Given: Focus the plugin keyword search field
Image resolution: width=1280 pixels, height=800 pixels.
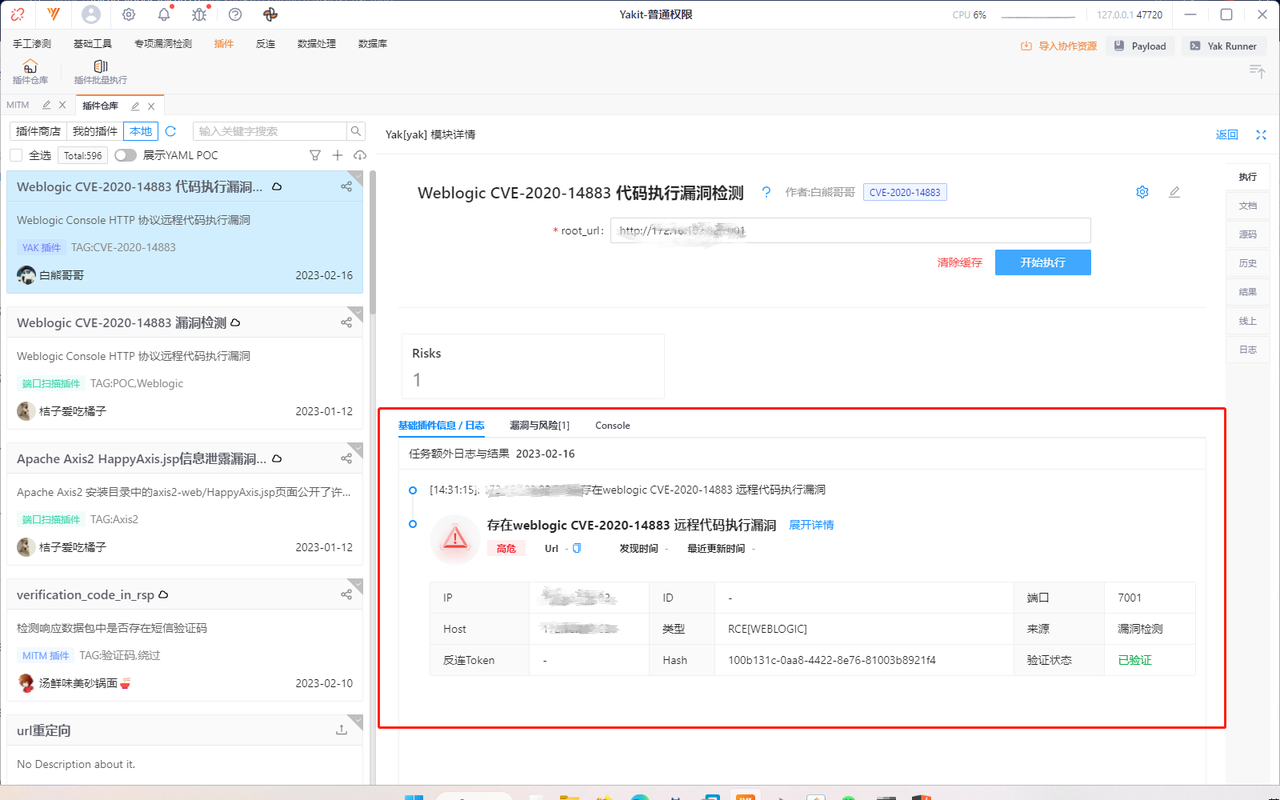Looking at the screenshot, I should pyautogui.click(x=270, y=131).
